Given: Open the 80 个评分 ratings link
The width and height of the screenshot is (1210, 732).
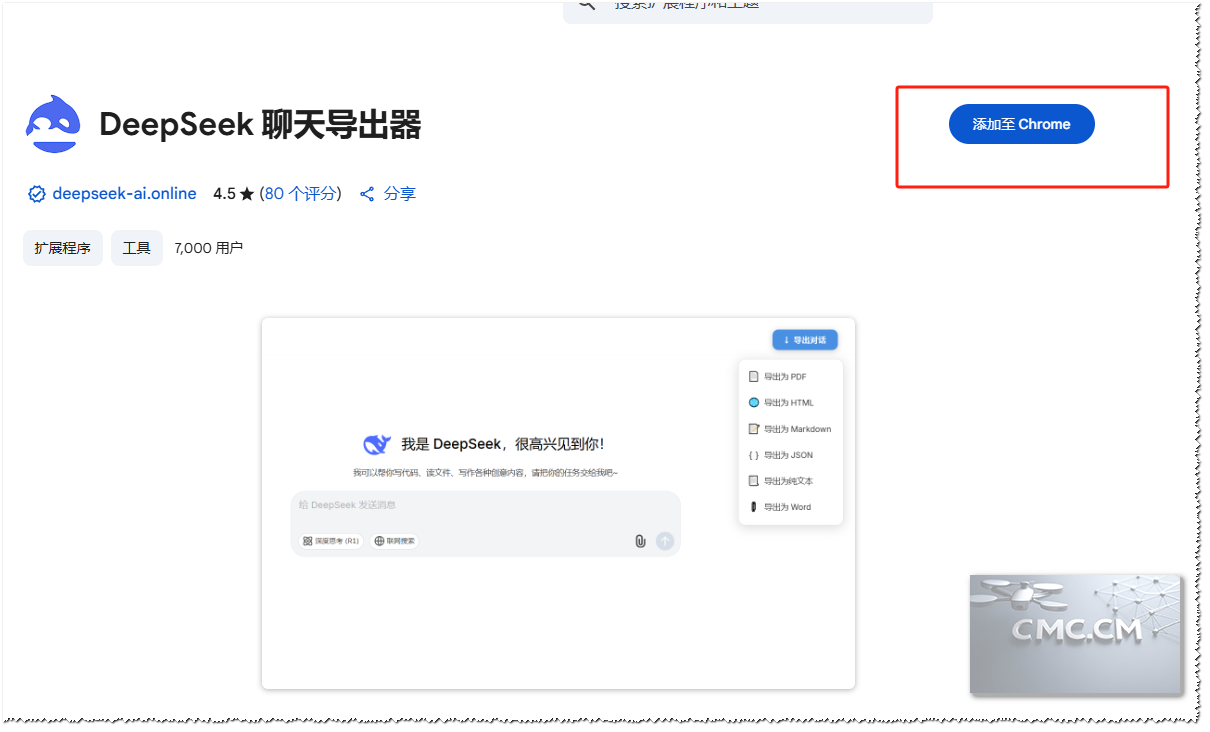Looking at the screenshot, I should pos(300,194).
